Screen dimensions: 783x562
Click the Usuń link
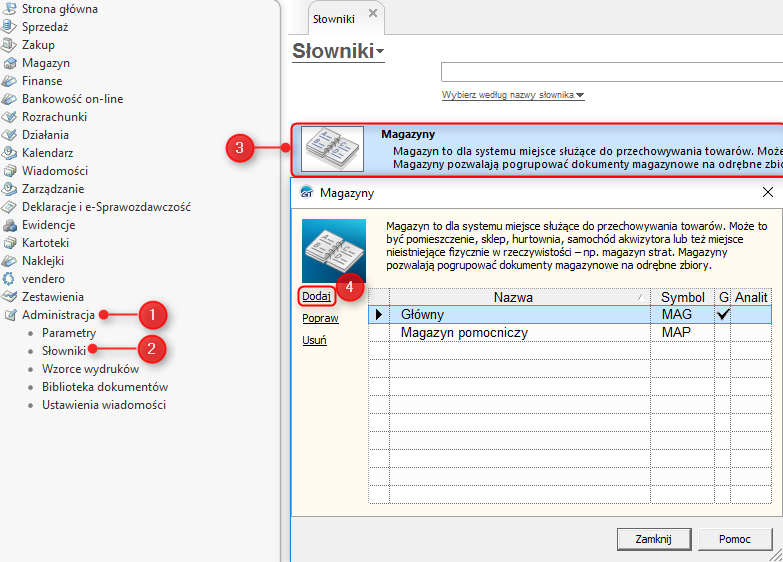[x=314, y=340]
